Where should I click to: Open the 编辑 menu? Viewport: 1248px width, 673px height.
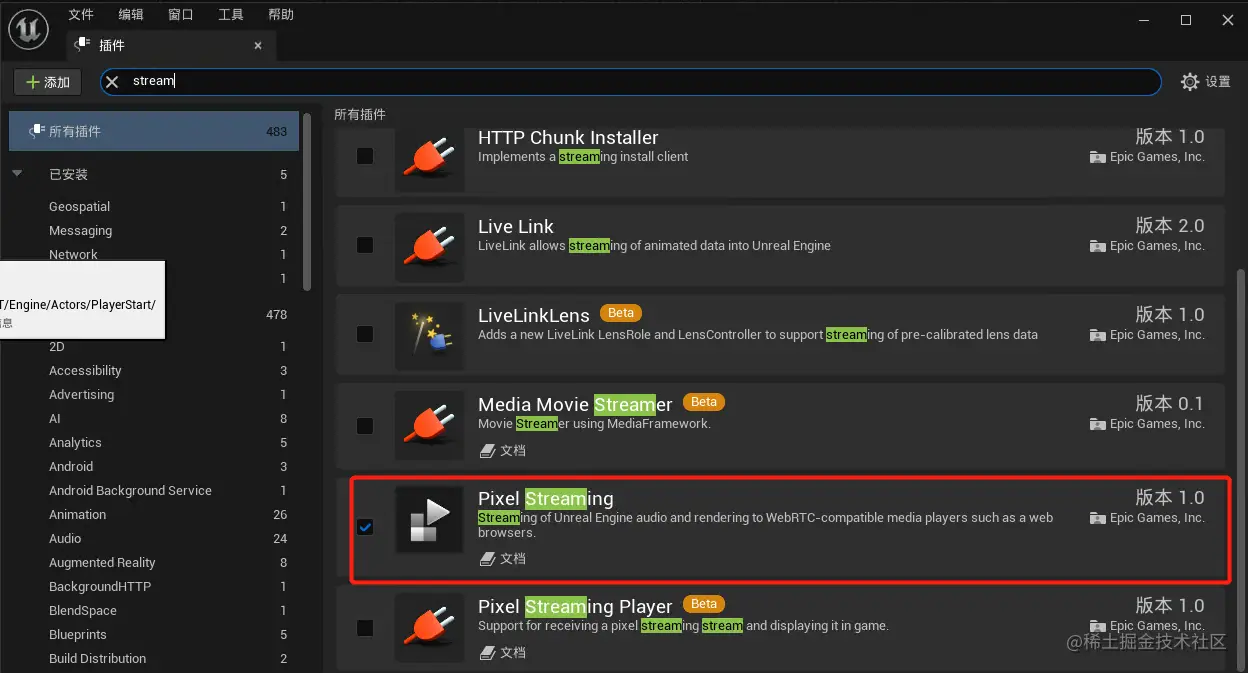click(x=131, y=14)
